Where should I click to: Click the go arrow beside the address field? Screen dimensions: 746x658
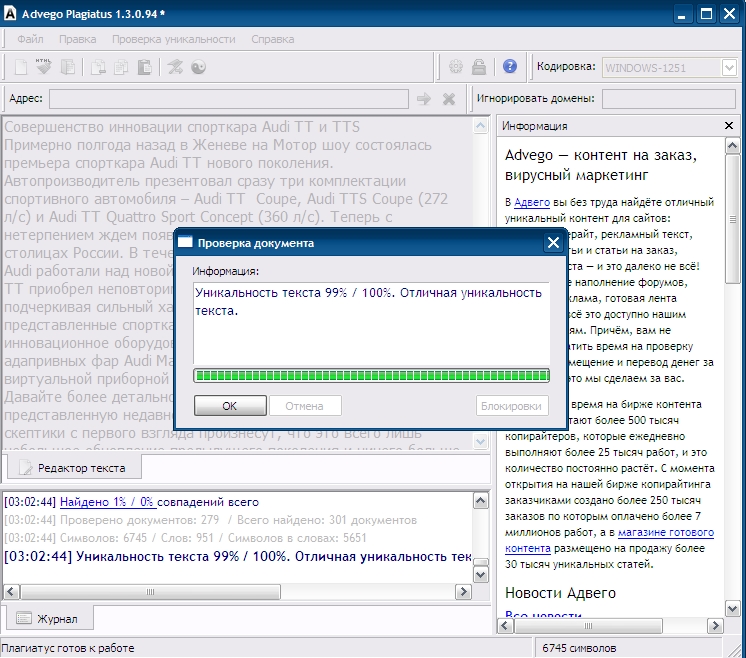coord(424,99)
